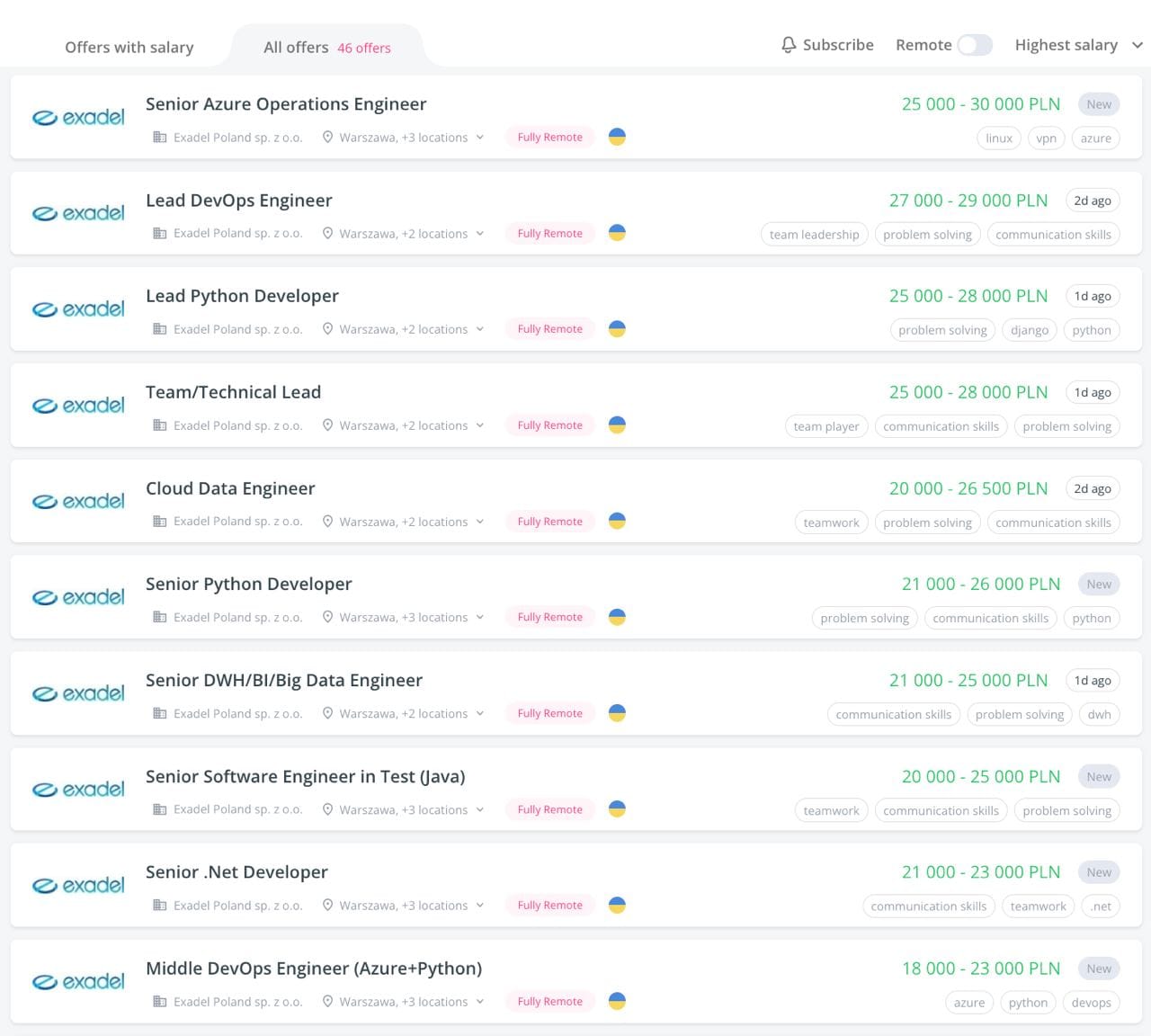Expand locations for Senior .Net Developer
This screenshot has height=1036, width=1151.
[480, 906]
